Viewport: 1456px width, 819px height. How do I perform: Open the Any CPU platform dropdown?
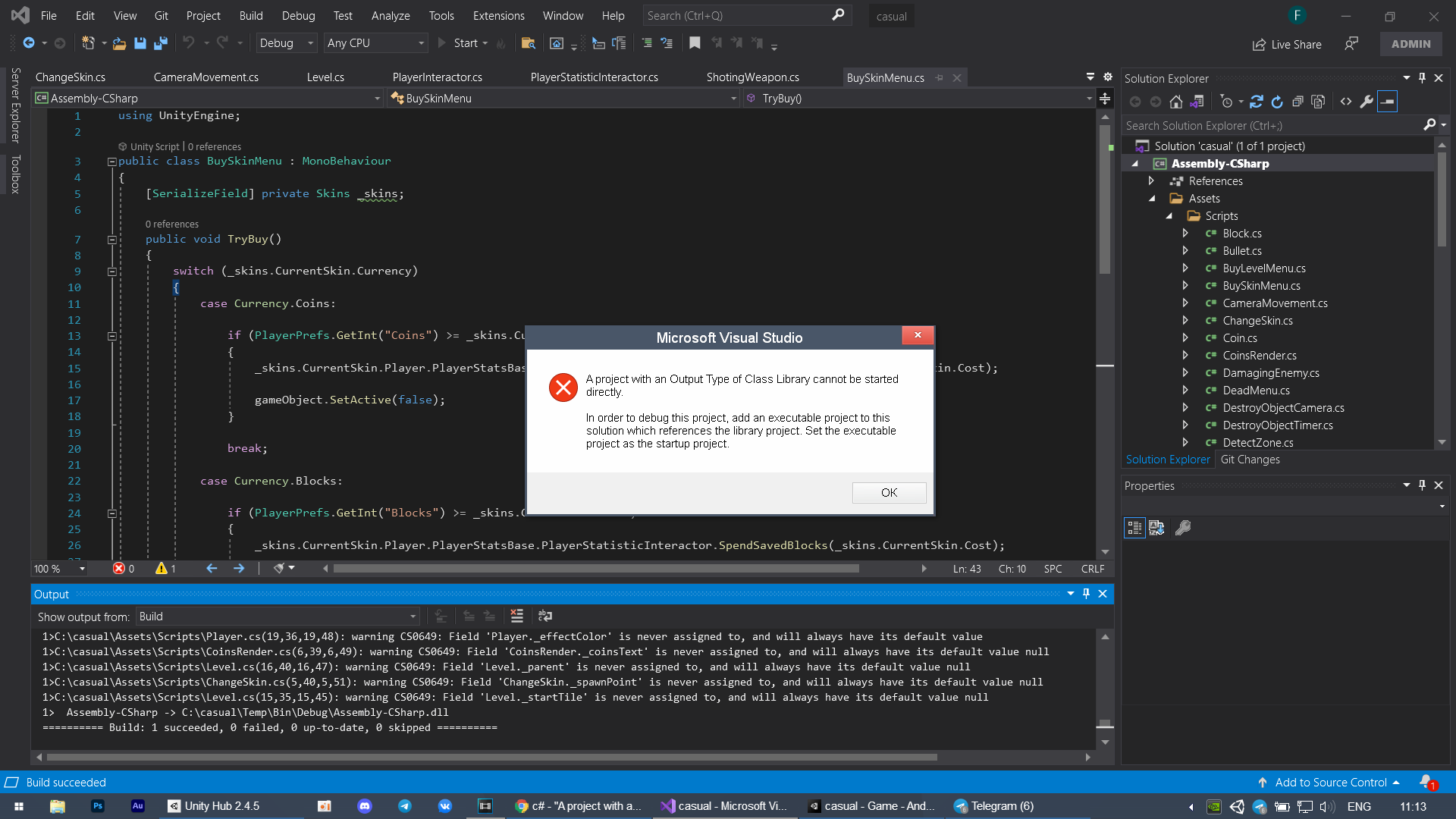coord(376,43)
